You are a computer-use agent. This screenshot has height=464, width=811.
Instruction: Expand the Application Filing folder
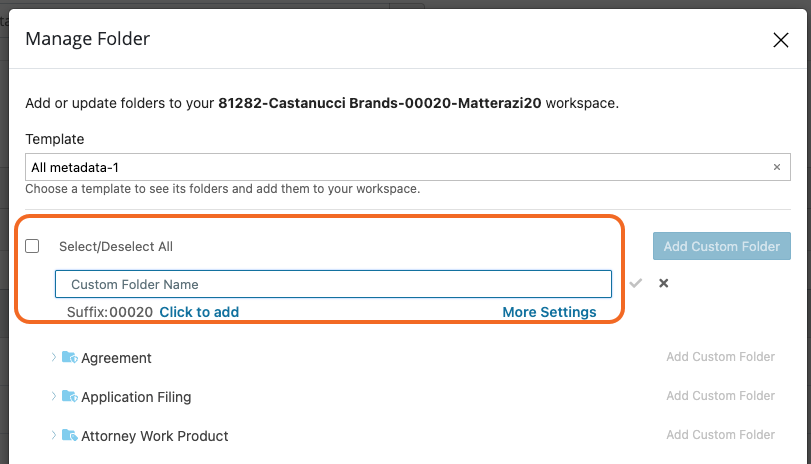coord(53,396)
